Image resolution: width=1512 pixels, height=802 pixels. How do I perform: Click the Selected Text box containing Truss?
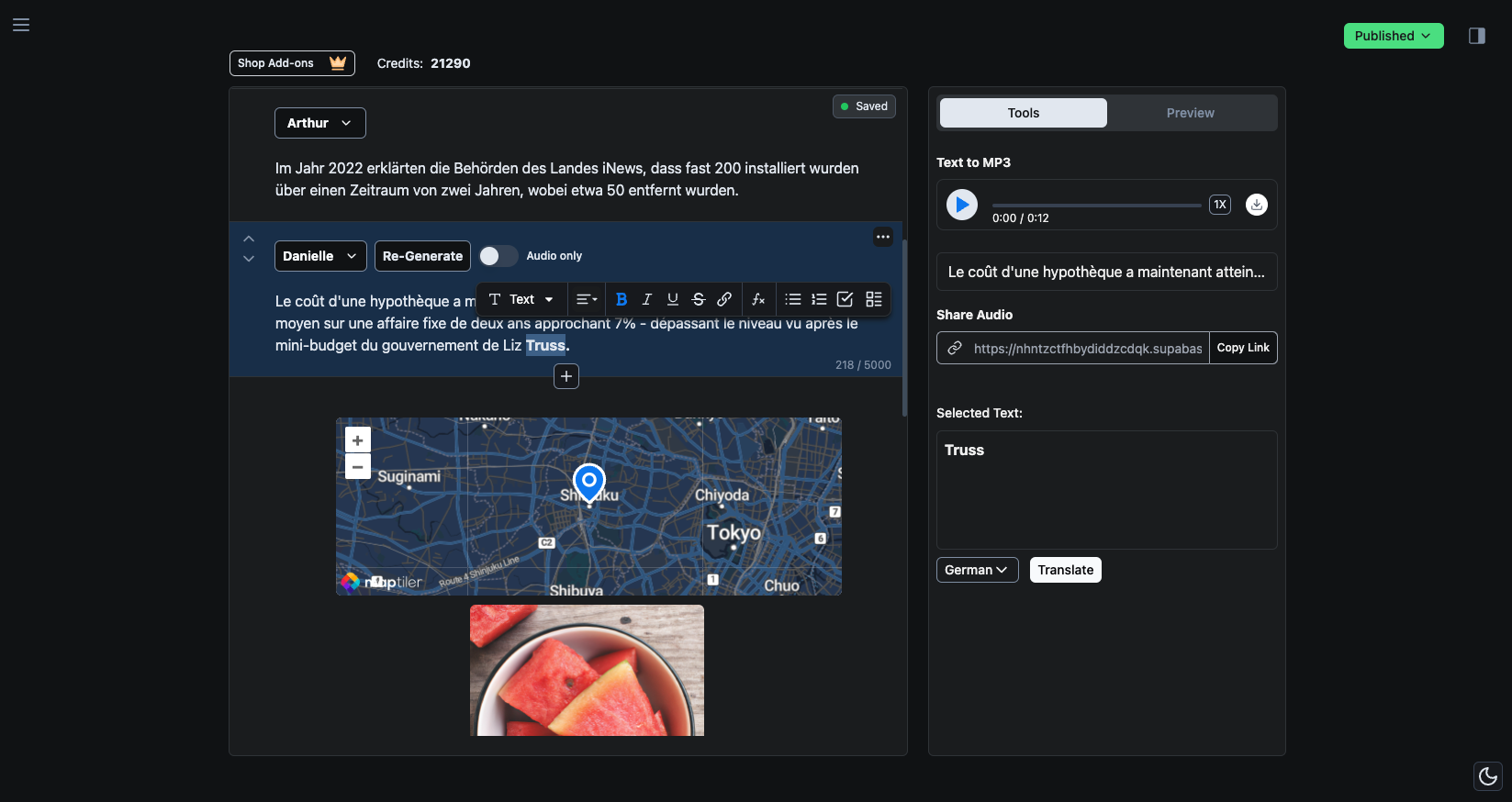pos(1107,490)
